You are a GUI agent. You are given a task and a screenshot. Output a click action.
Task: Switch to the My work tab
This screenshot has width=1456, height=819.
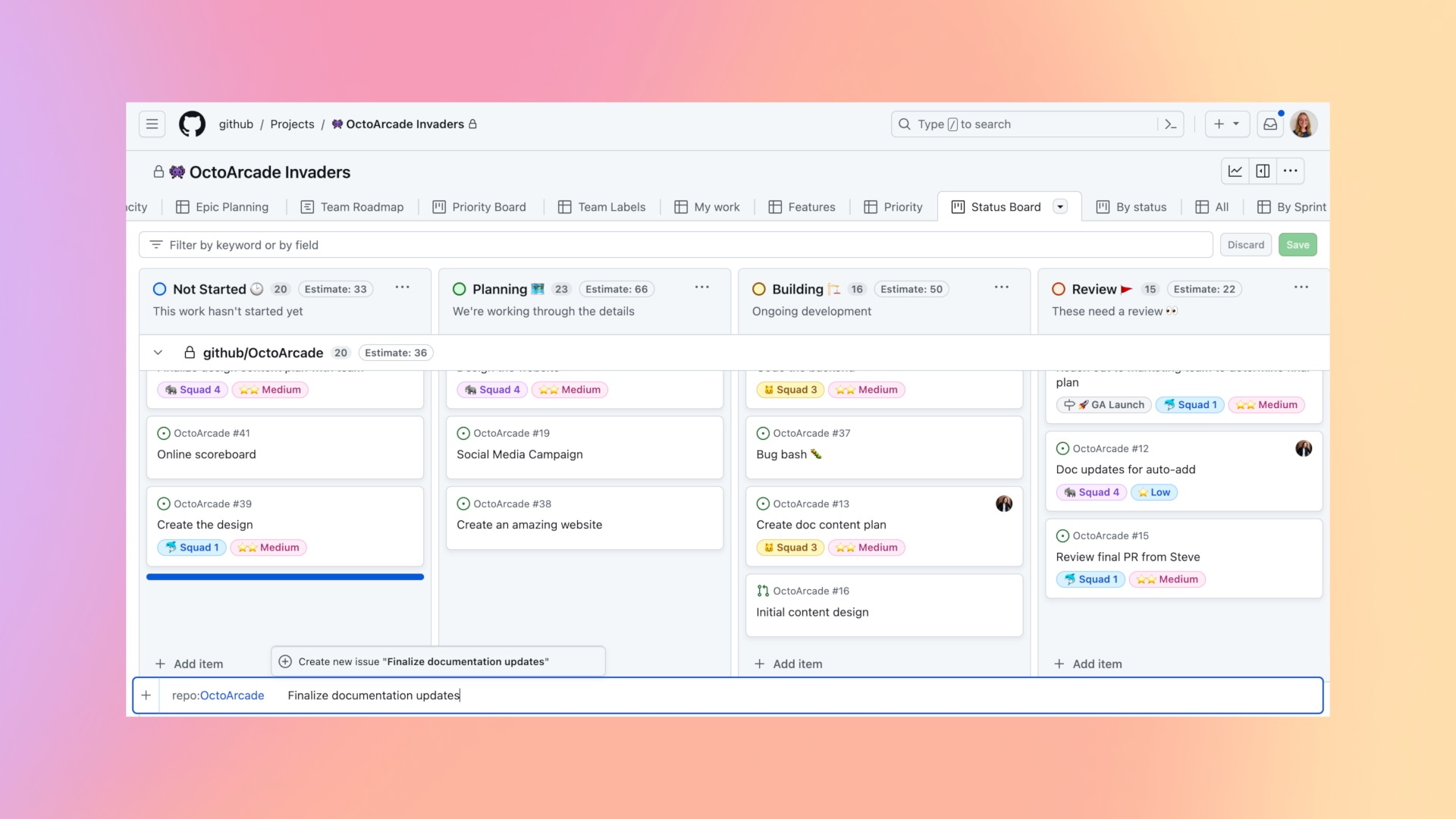coord(707,206)
